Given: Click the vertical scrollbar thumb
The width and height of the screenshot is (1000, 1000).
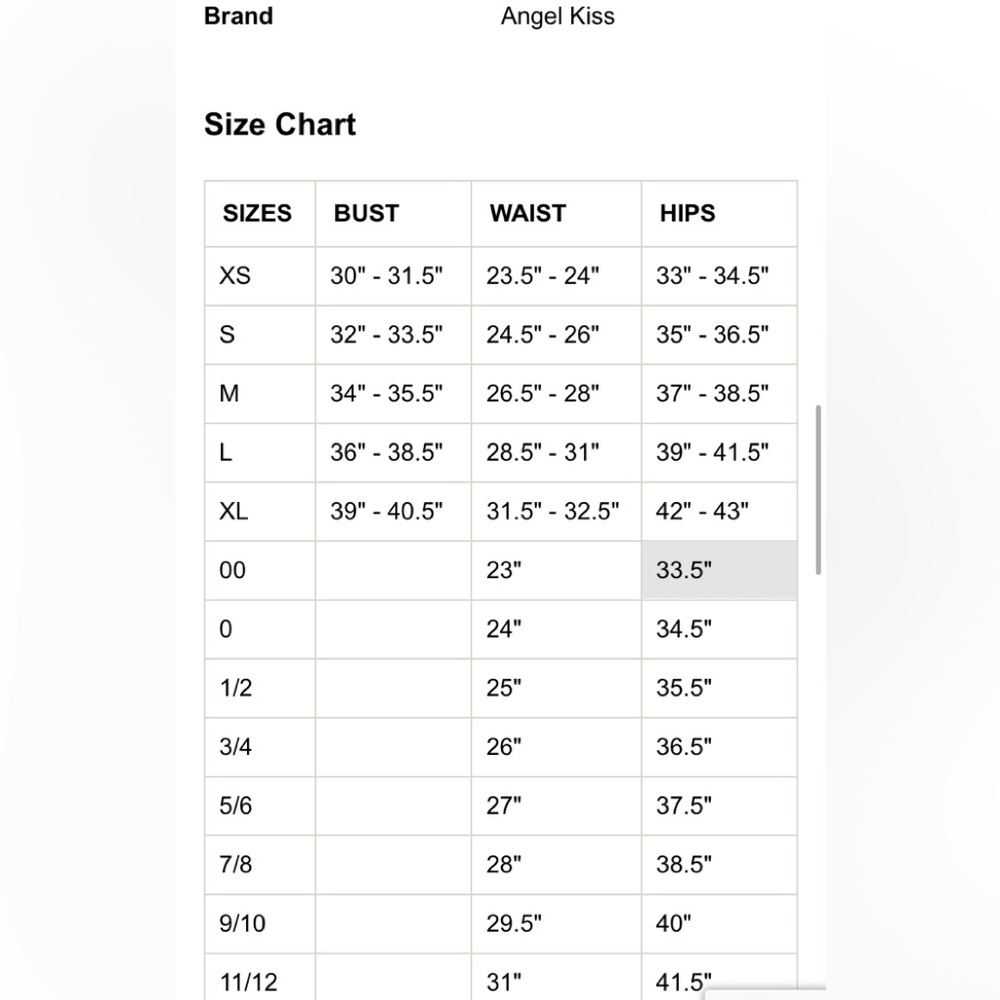Looking at the screenshot, I should point(818,490).
